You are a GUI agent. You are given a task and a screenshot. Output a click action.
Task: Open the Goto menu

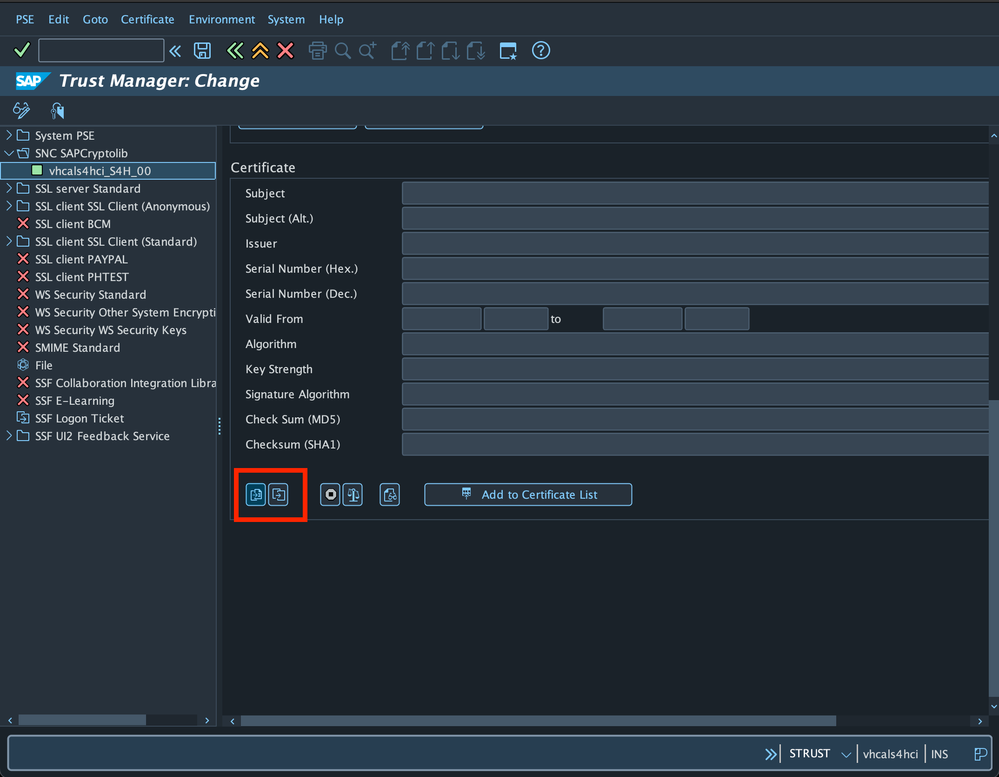point(95,19)
